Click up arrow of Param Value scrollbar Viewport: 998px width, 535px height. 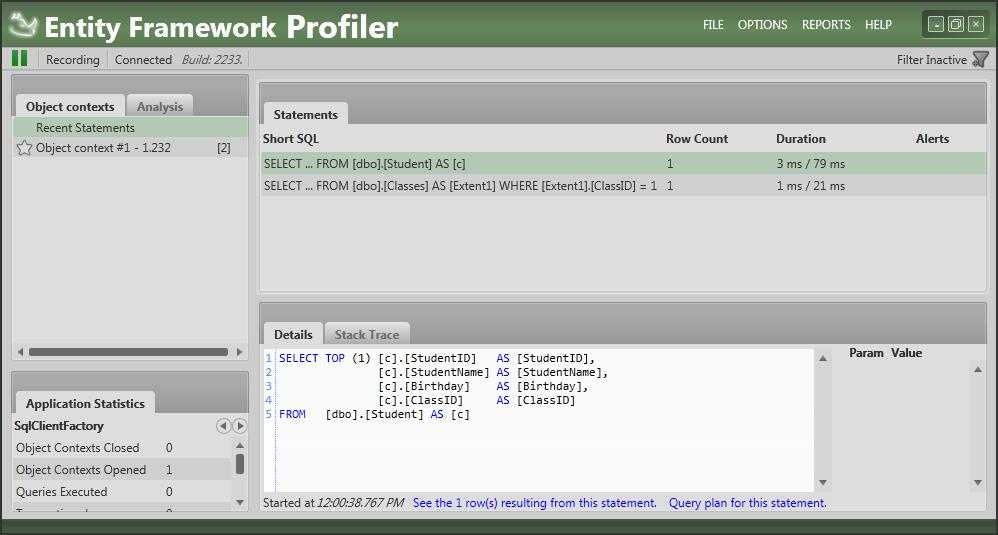click(978, 370)
